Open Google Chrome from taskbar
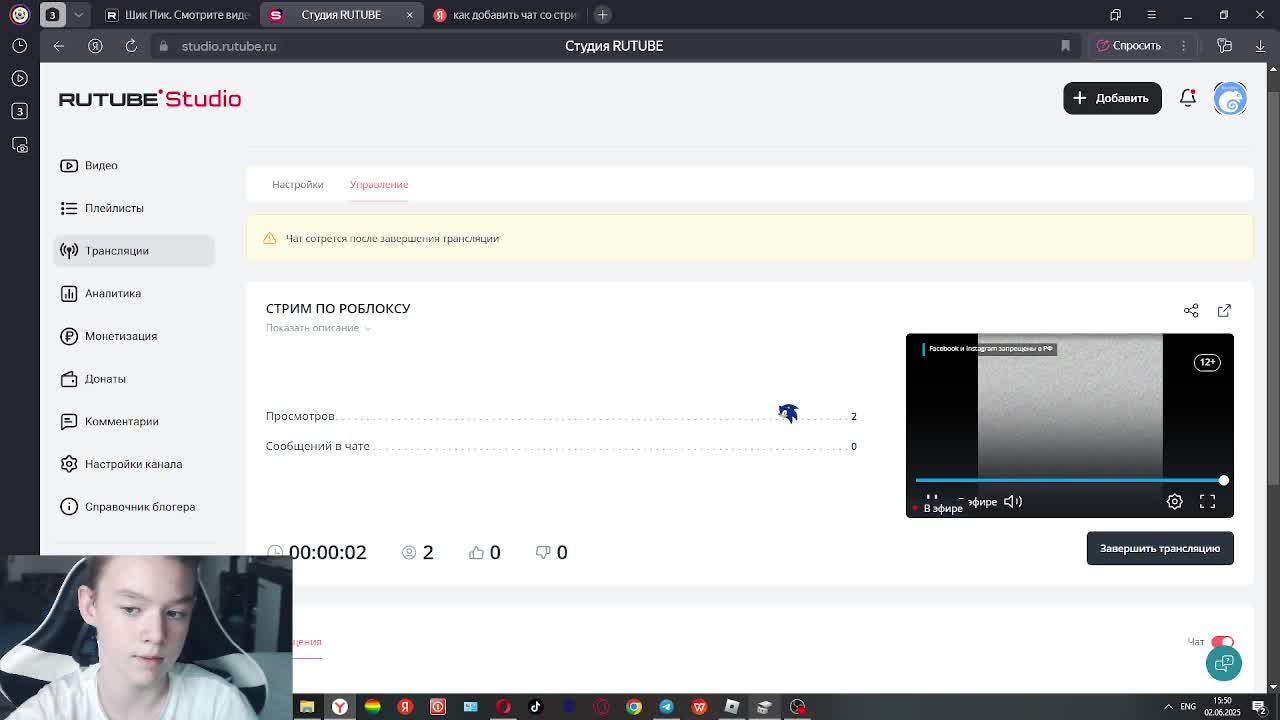This screenshot has height=720, width=1280. (x=634, y=707)
